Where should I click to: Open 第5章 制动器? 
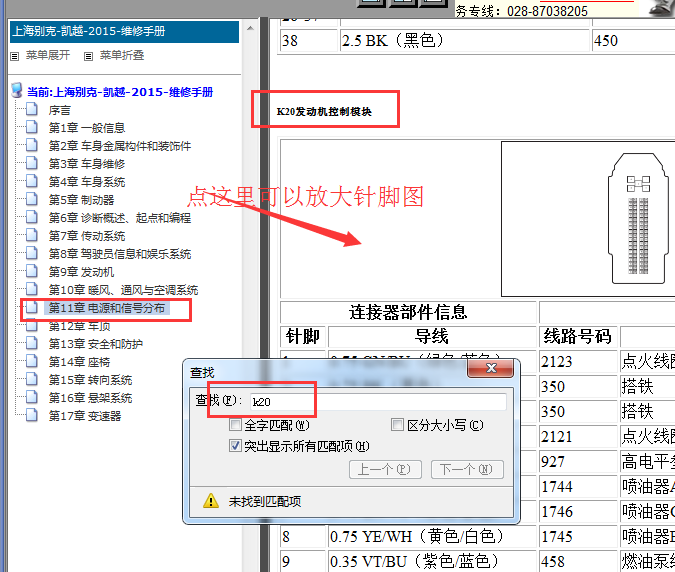coord(81,200)
